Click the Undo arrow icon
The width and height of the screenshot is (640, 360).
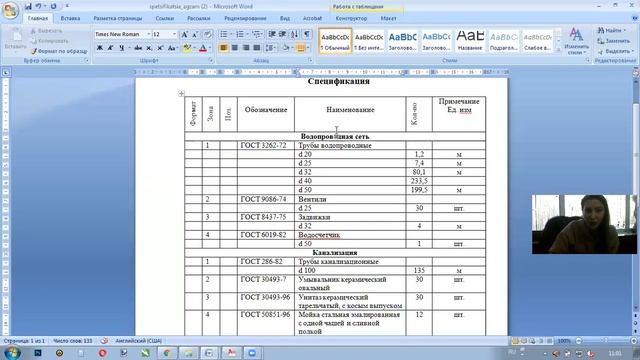click(38, 7)
